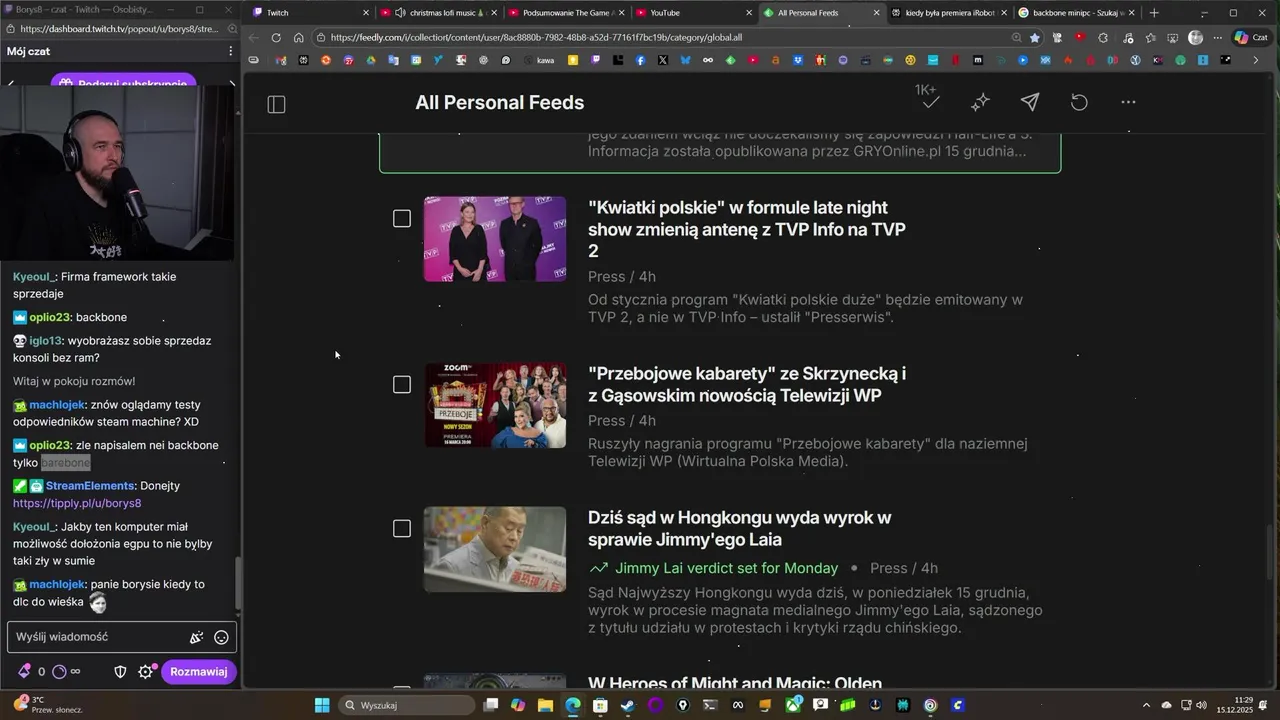The height and width of the screenshot is (720, 1280).
Task: Mark all as read checkmark icon
Action: tap(930, 102)
